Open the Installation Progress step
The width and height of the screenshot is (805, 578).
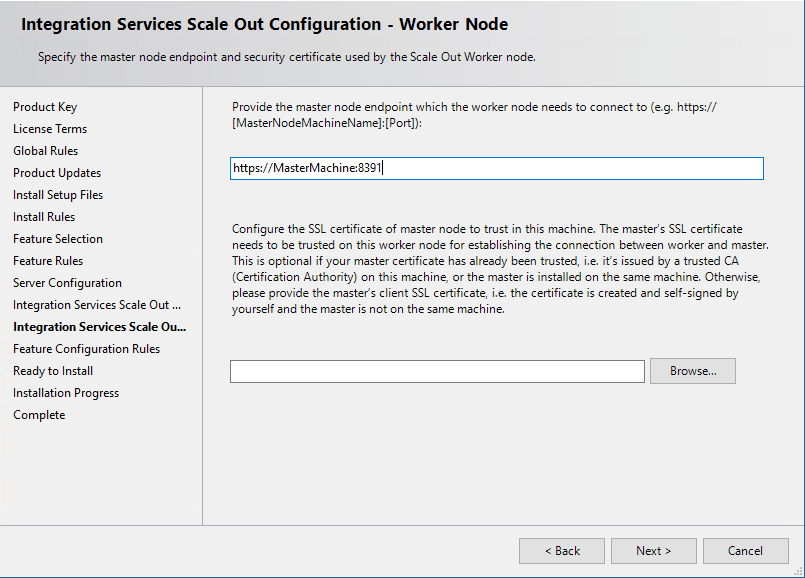65,392
